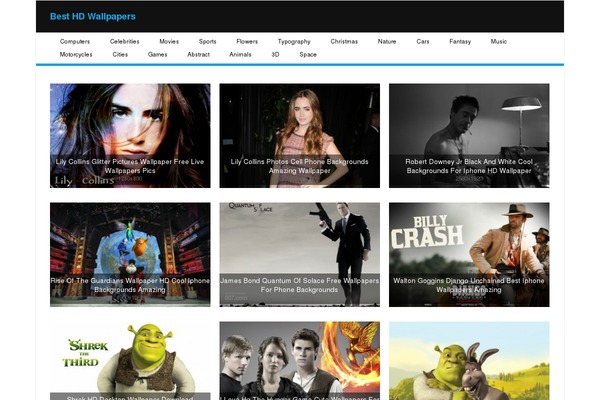600x400 pixels.
Task: Select the Animals category
Action: pos(240,54)
